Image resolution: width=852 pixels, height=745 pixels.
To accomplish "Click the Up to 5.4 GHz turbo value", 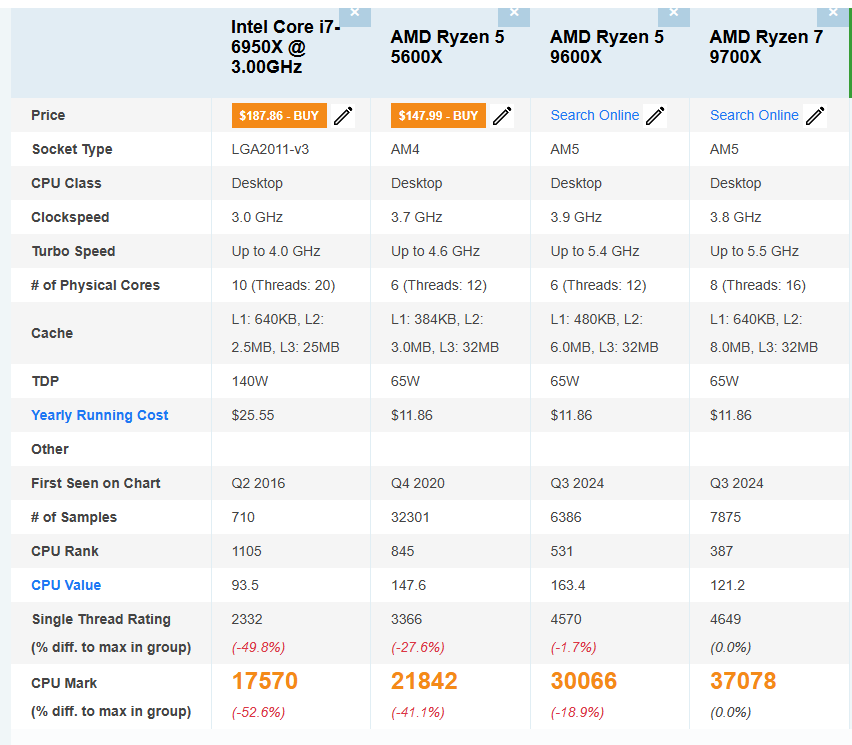I will point(595,251).
